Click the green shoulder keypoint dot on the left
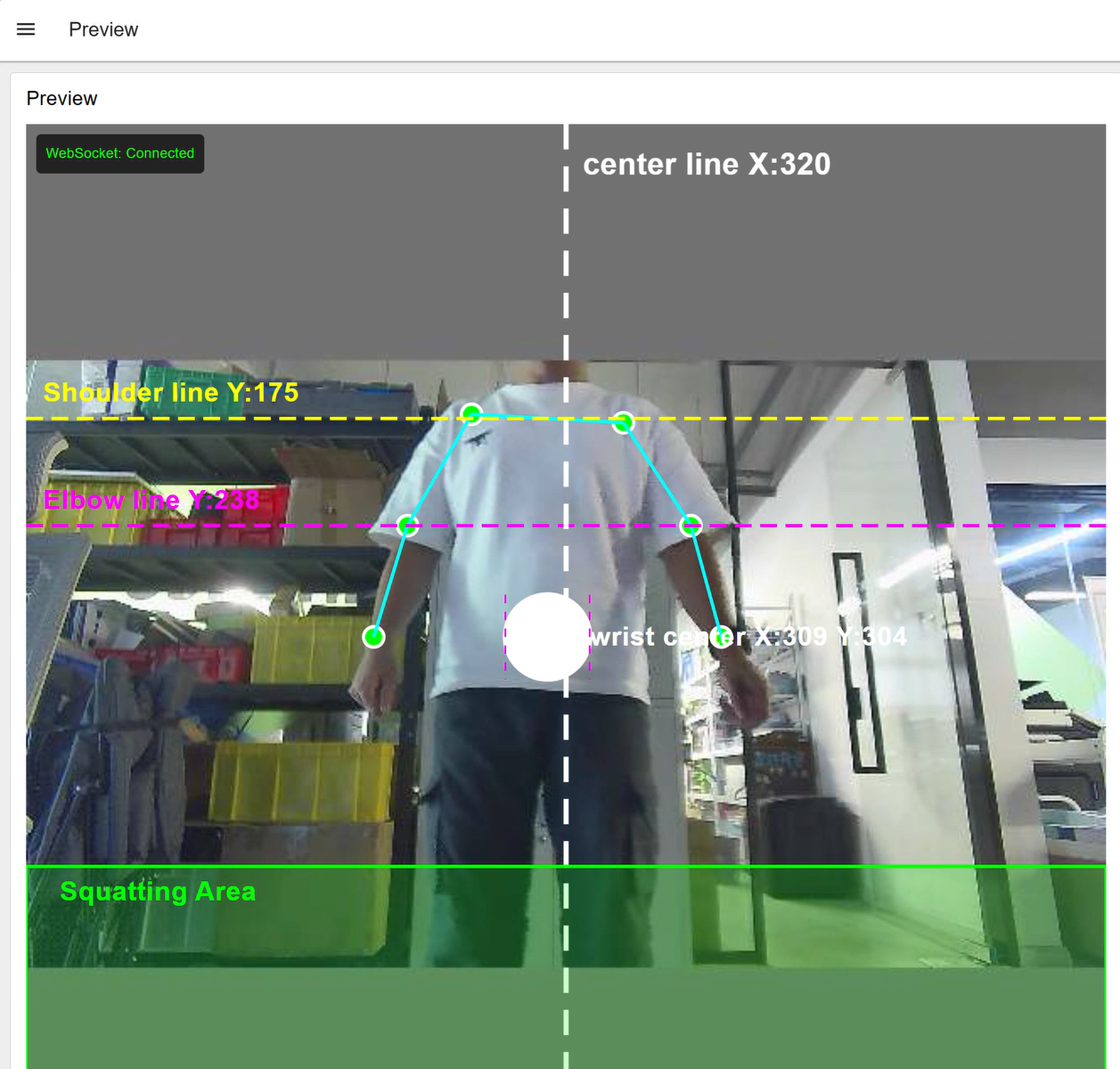Image resolution: width=1120 pixels, height=1069 pixels. point(471,414)
